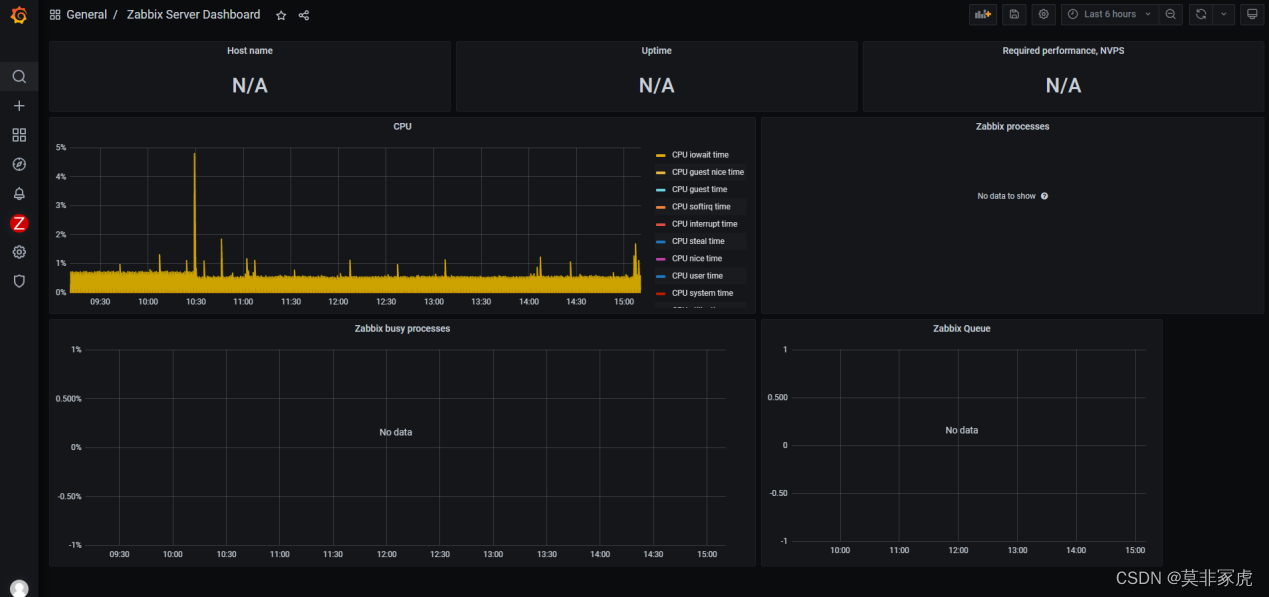Open the Last 6 hours time picker

[x=1109, y=14]
